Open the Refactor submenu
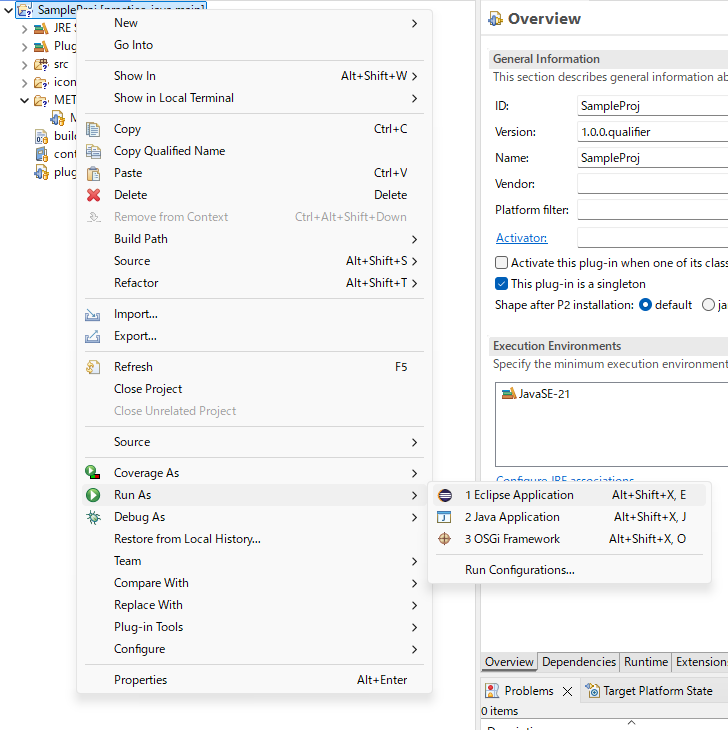 [x=254, y=283]
